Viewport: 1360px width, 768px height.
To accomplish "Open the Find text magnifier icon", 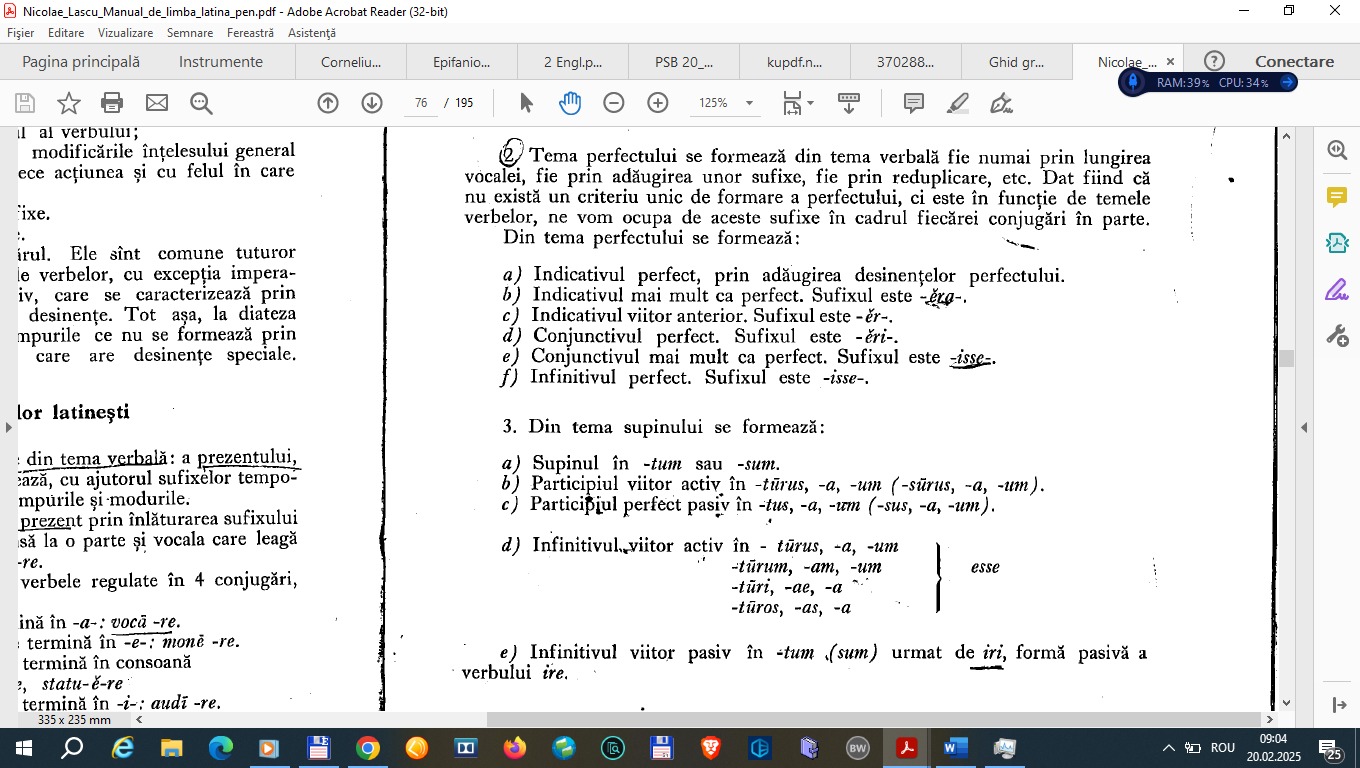I will coord(201,103).
